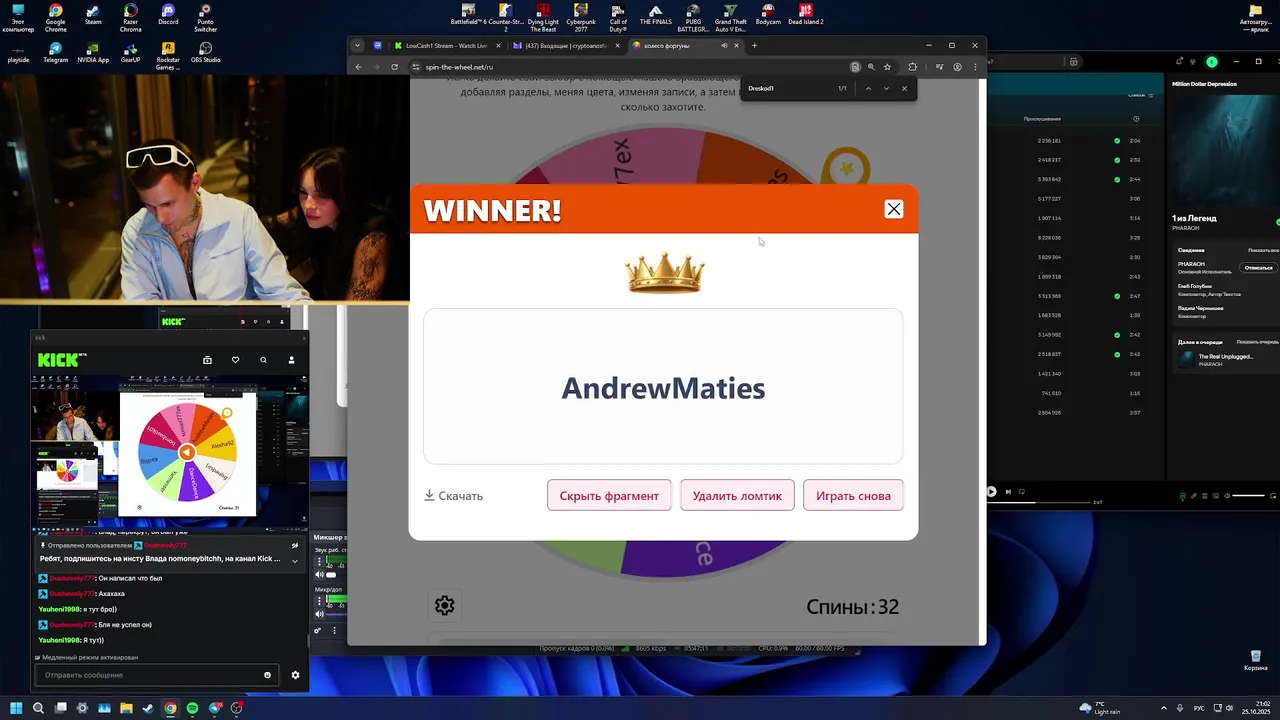Open Kick subscriptions heart icon

[x=235, y=360]
